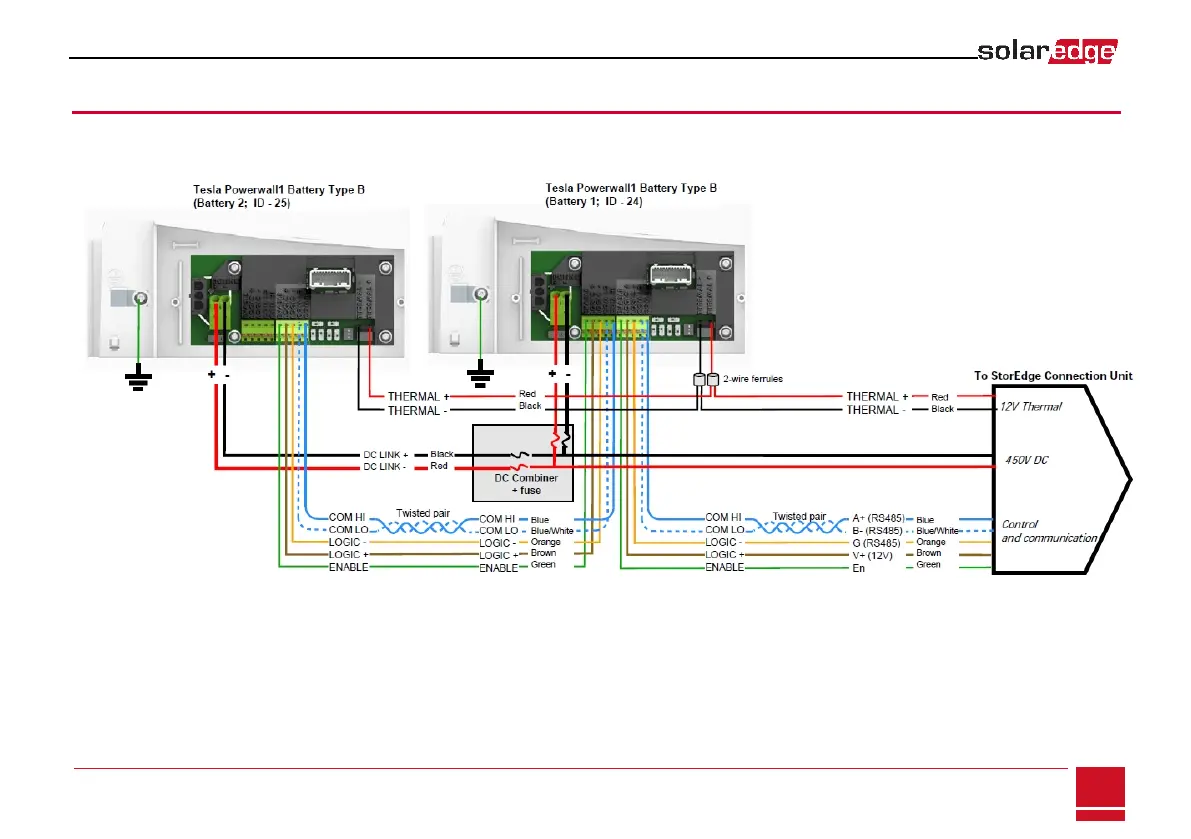Click the StorEdge Connection Unit arrow shape
Viewport: 1191px width, 839px height.
point(1062,479)
